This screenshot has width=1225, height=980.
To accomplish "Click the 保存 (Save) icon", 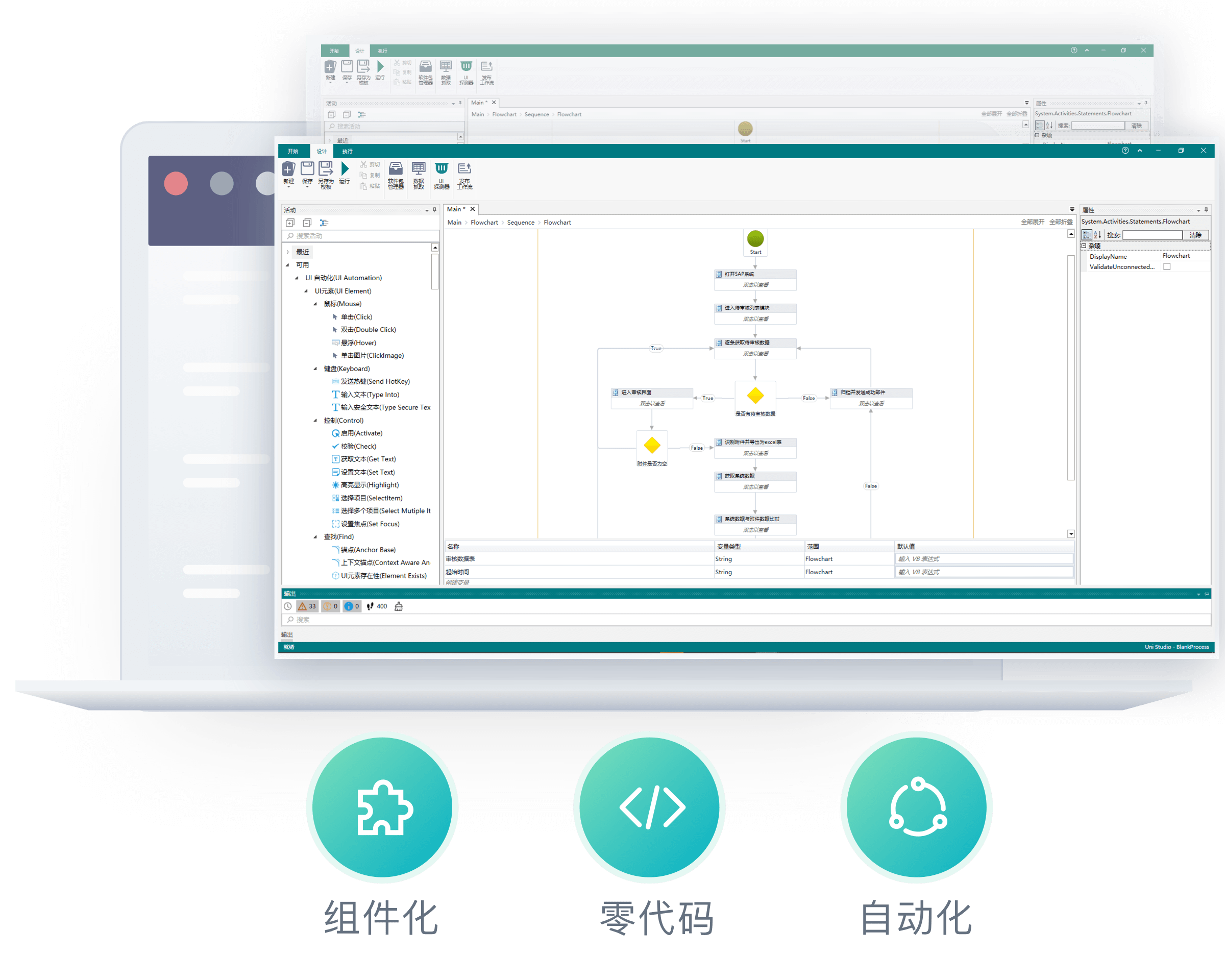I will [307, 169].
